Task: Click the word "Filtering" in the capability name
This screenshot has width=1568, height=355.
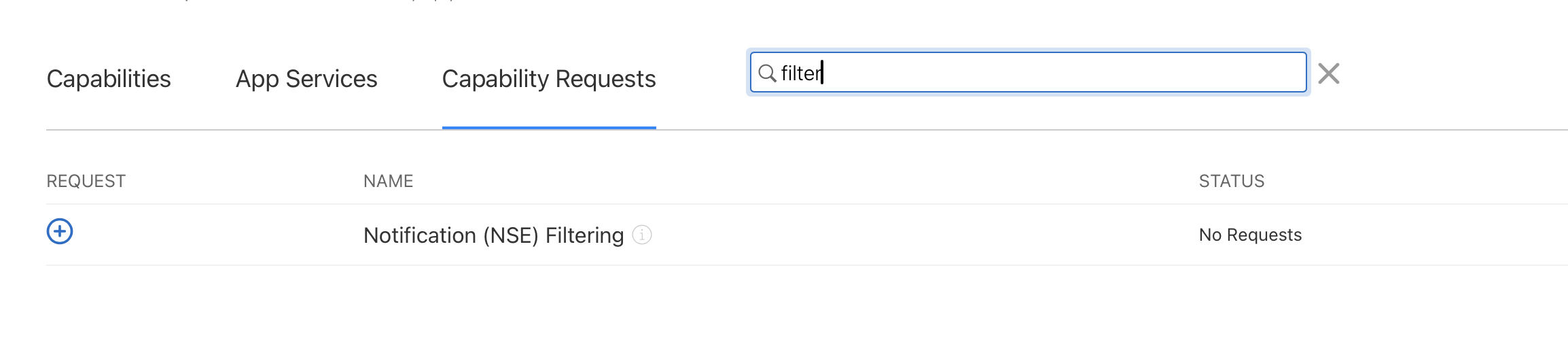Action: [584, 235]
